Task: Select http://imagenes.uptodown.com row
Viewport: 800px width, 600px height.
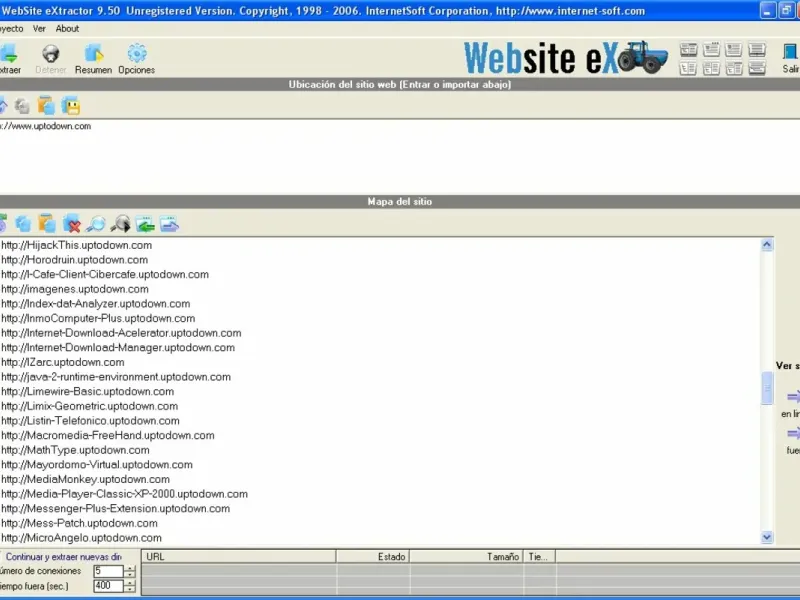Action: 75,289
